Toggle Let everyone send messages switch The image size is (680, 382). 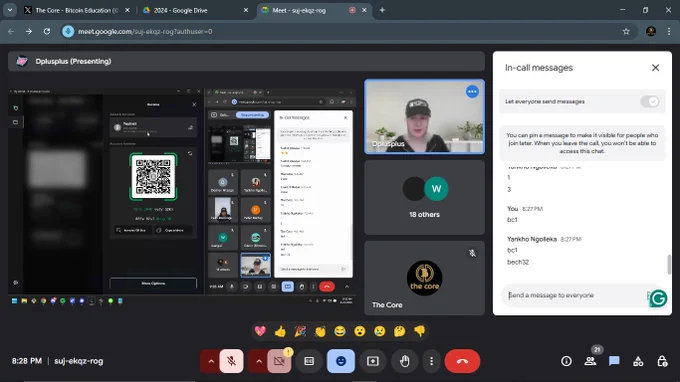tap(650, 101)
